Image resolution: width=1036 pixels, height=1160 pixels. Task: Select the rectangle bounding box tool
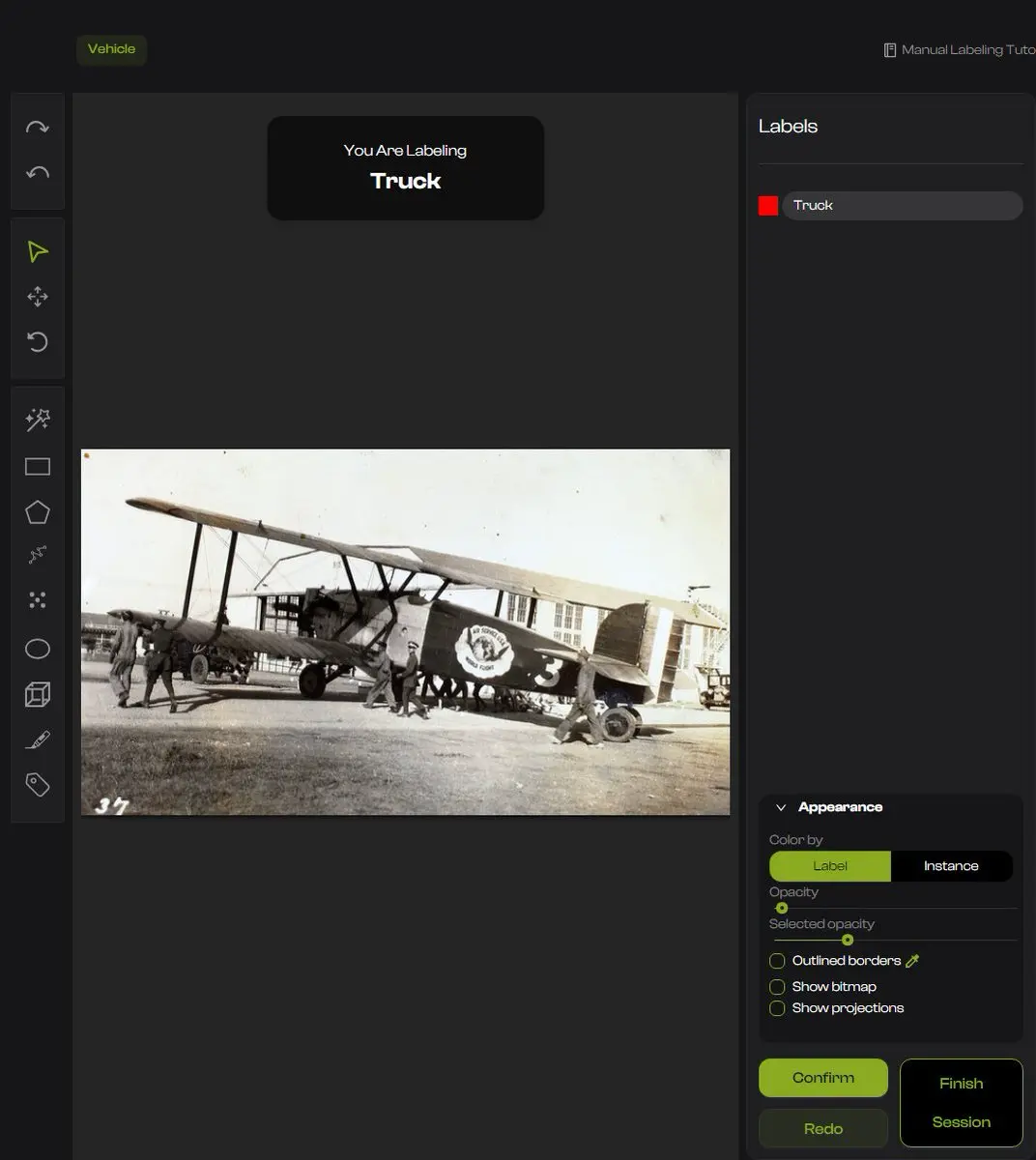coord(38,467)
